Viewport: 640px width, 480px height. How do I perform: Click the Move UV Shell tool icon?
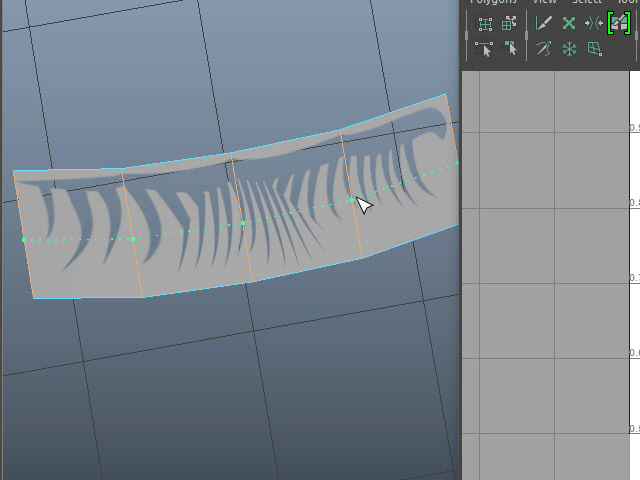coord(510,23)
